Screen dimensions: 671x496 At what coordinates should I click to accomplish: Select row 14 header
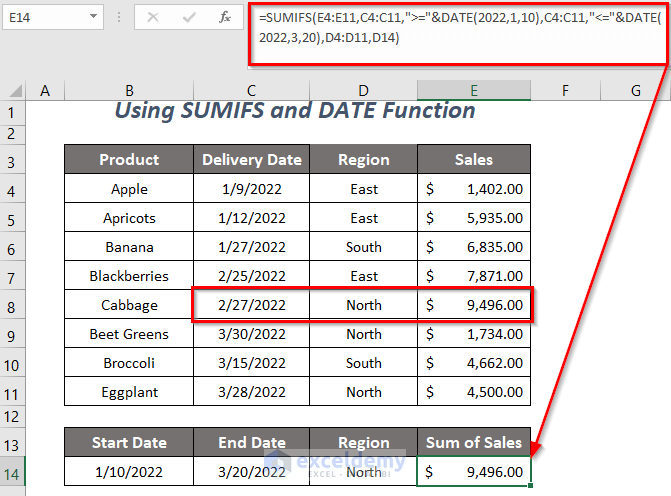[x=13, y=471]
